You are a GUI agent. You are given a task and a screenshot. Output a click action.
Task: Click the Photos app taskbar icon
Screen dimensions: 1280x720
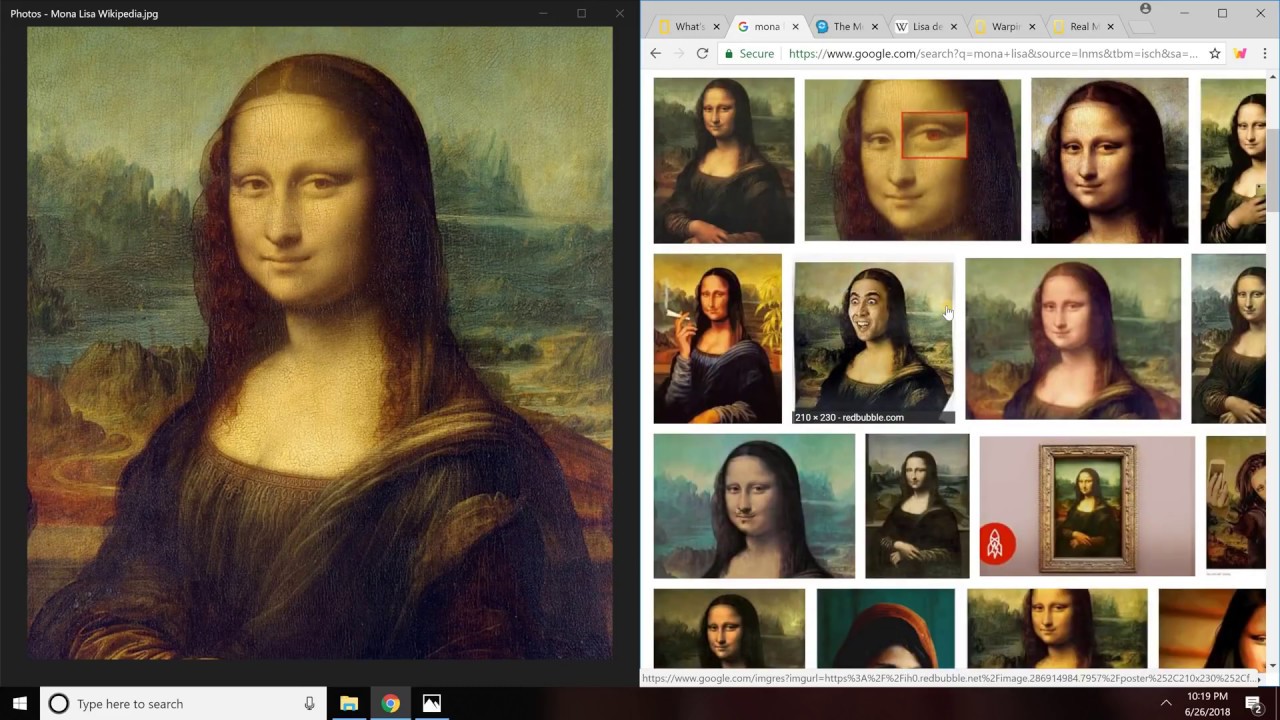(x=431, y=704)
